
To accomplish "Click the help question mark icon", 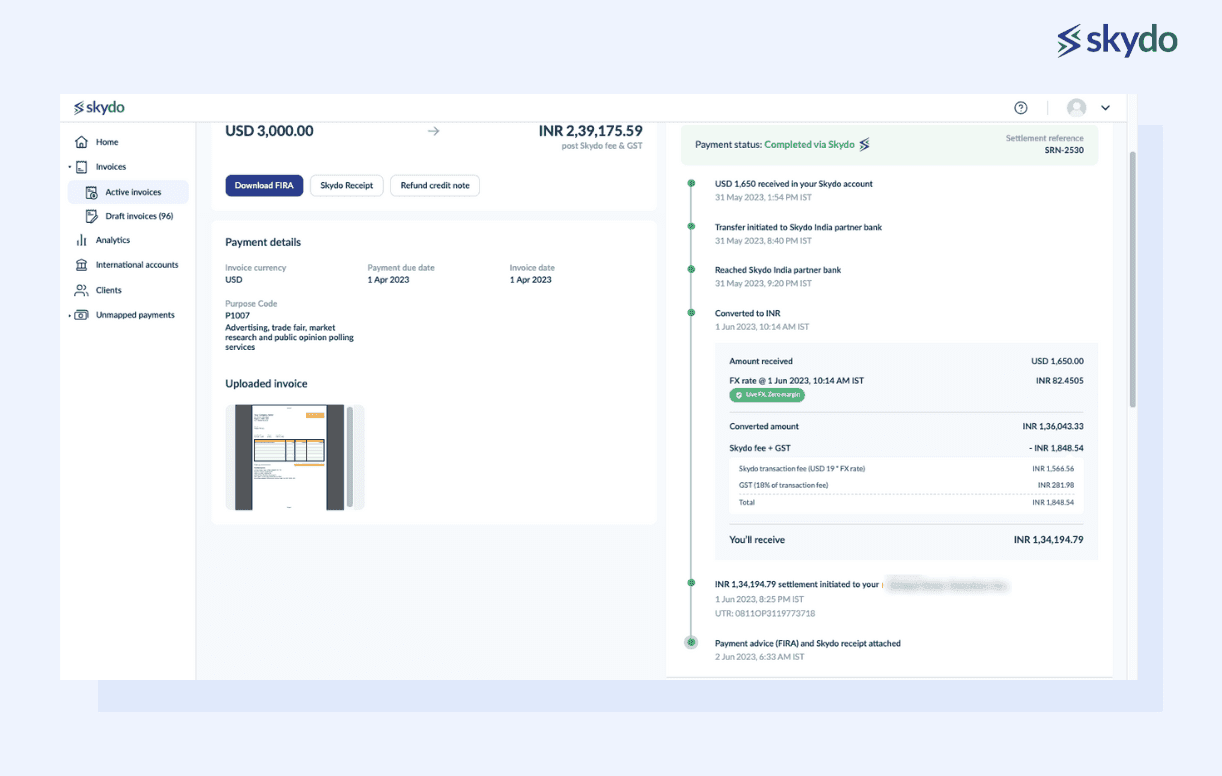I will tap(1021, 108).
